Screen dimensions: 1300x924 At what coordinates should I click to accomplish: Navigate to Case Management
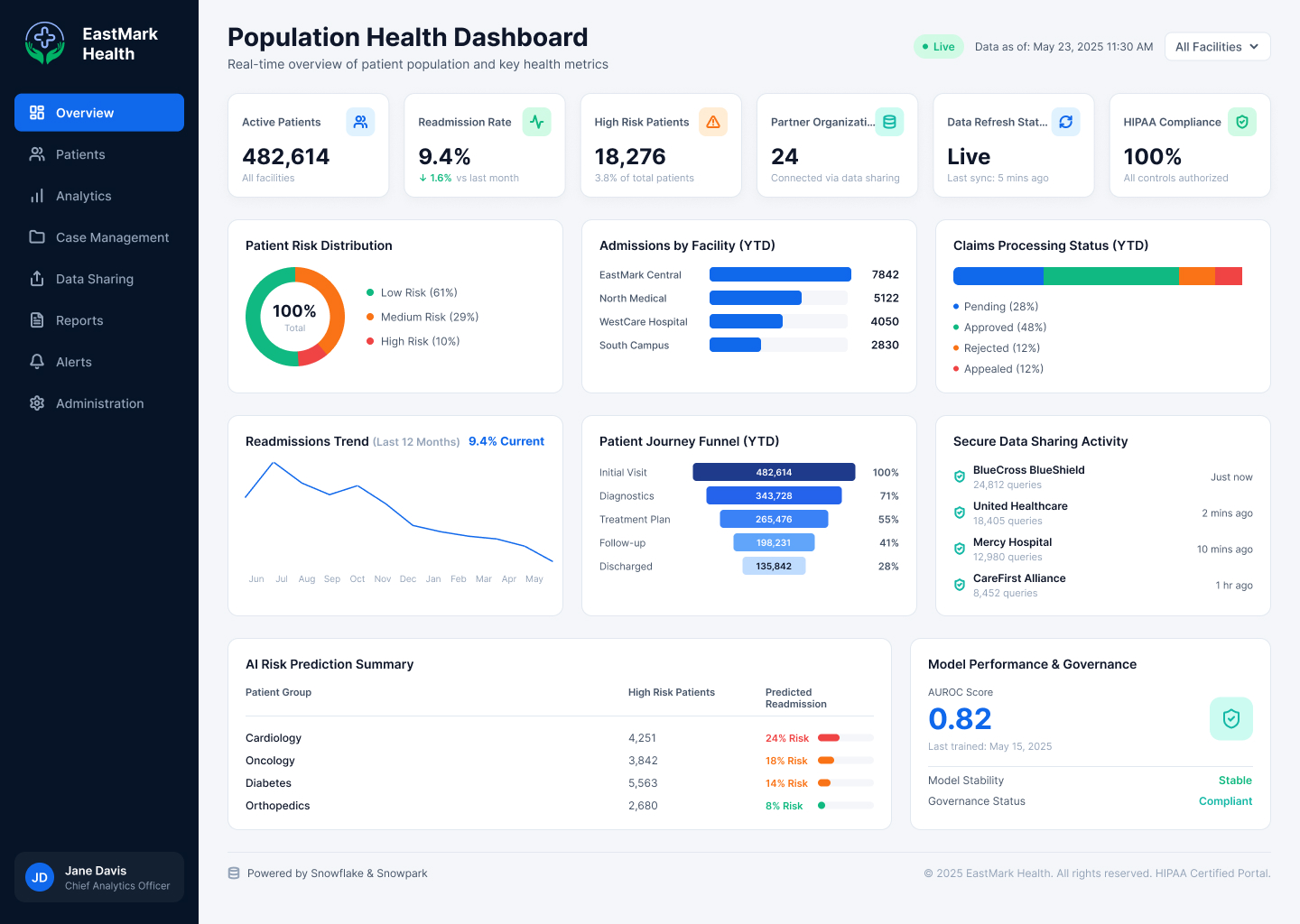tap(99, 237)
